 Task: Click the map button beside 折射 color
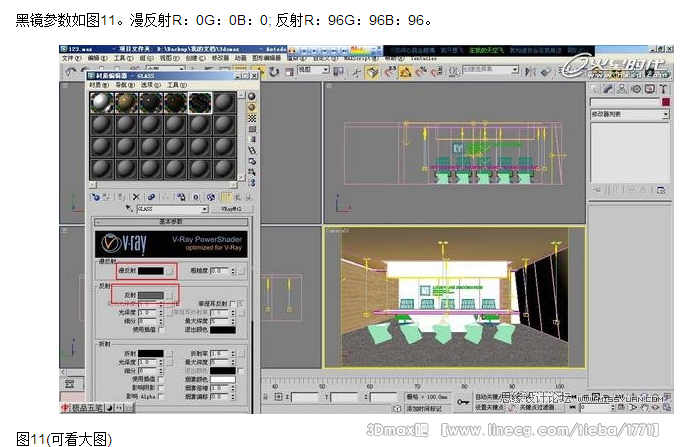click(169, 354)
